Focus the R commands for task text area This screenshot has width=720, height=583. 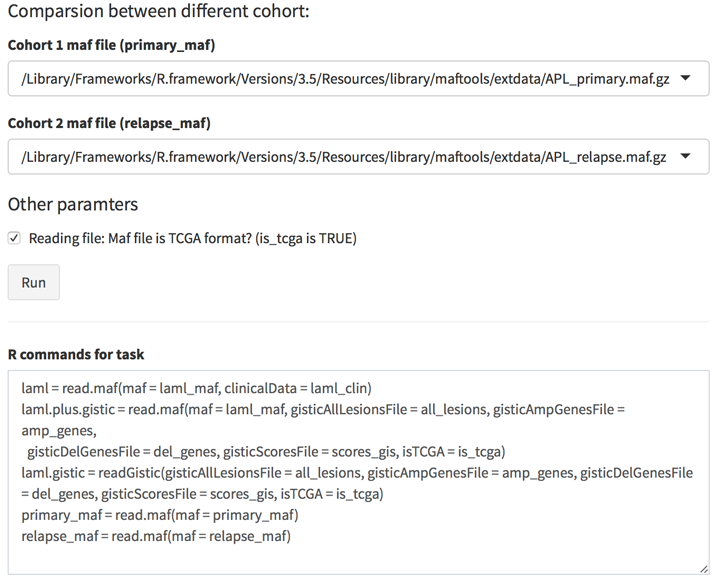[x=359, y=472]
